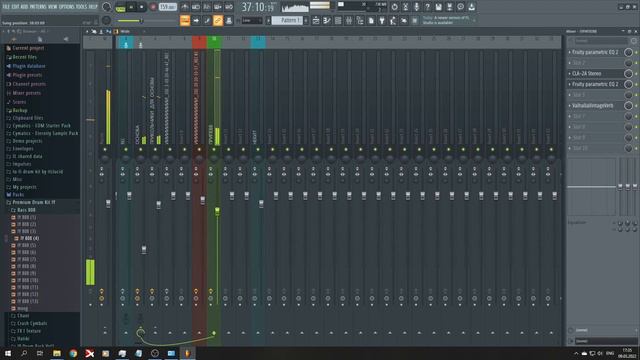
Task: Click the Help question mark icon
Action: tap(427, 7)
